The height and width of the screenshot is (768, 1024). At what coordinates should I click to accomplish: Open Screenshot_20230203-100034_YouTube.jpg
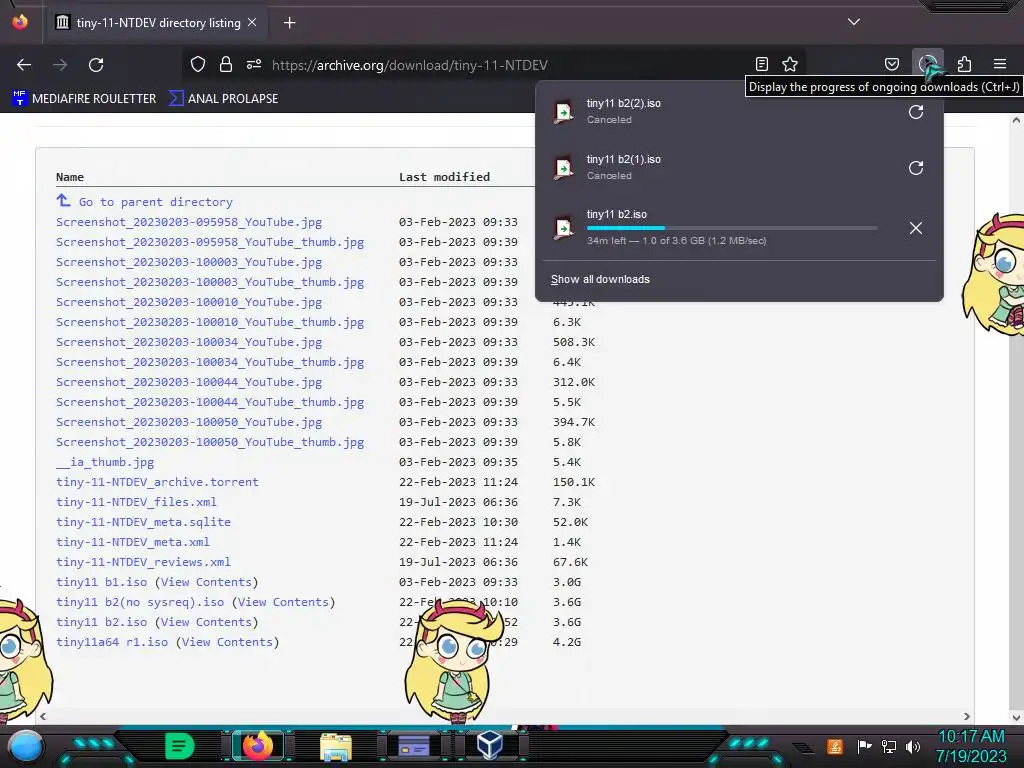pos(189,342)
